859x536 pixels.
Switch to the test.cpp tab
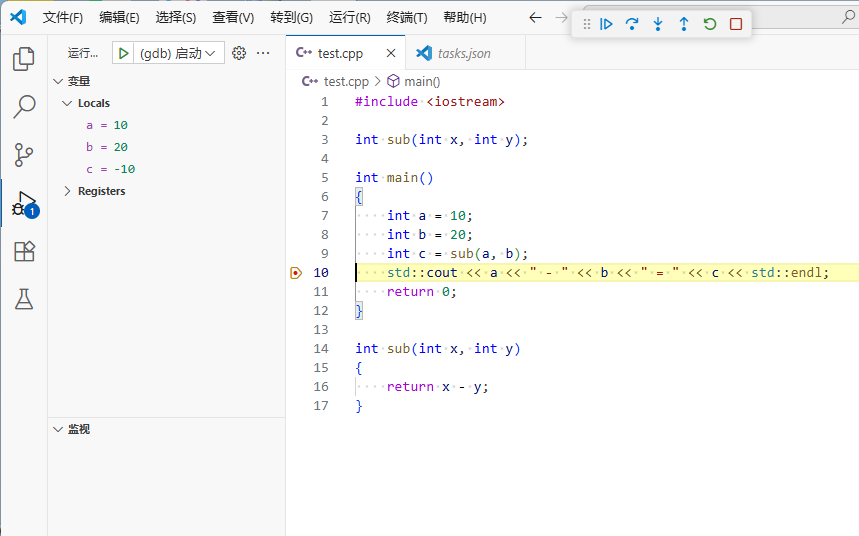click(x=340, y=53)
